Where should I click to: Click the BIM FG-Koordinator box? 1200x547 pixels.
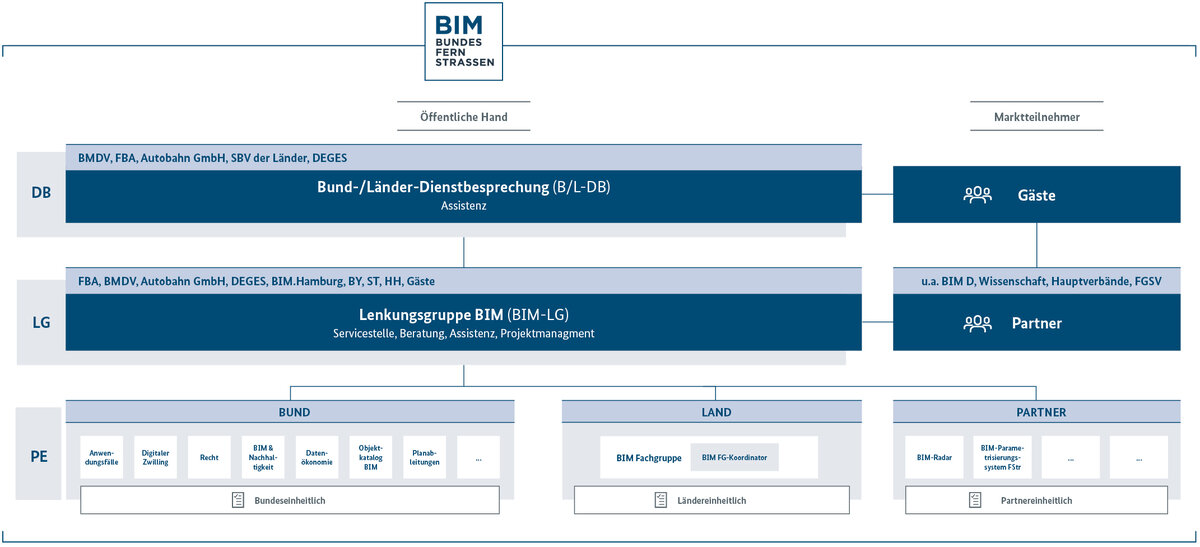[734, 458]
